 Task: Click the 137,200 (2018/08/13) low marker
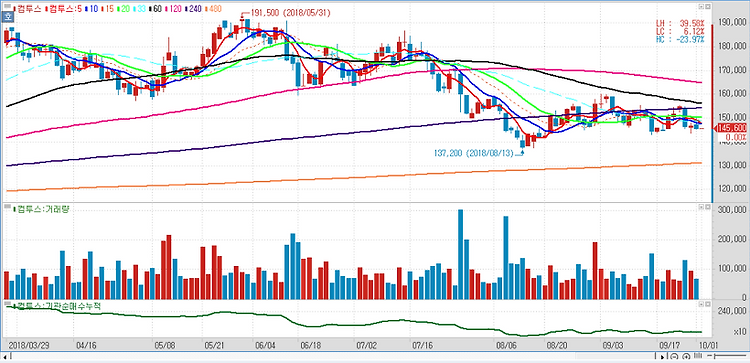479,154
